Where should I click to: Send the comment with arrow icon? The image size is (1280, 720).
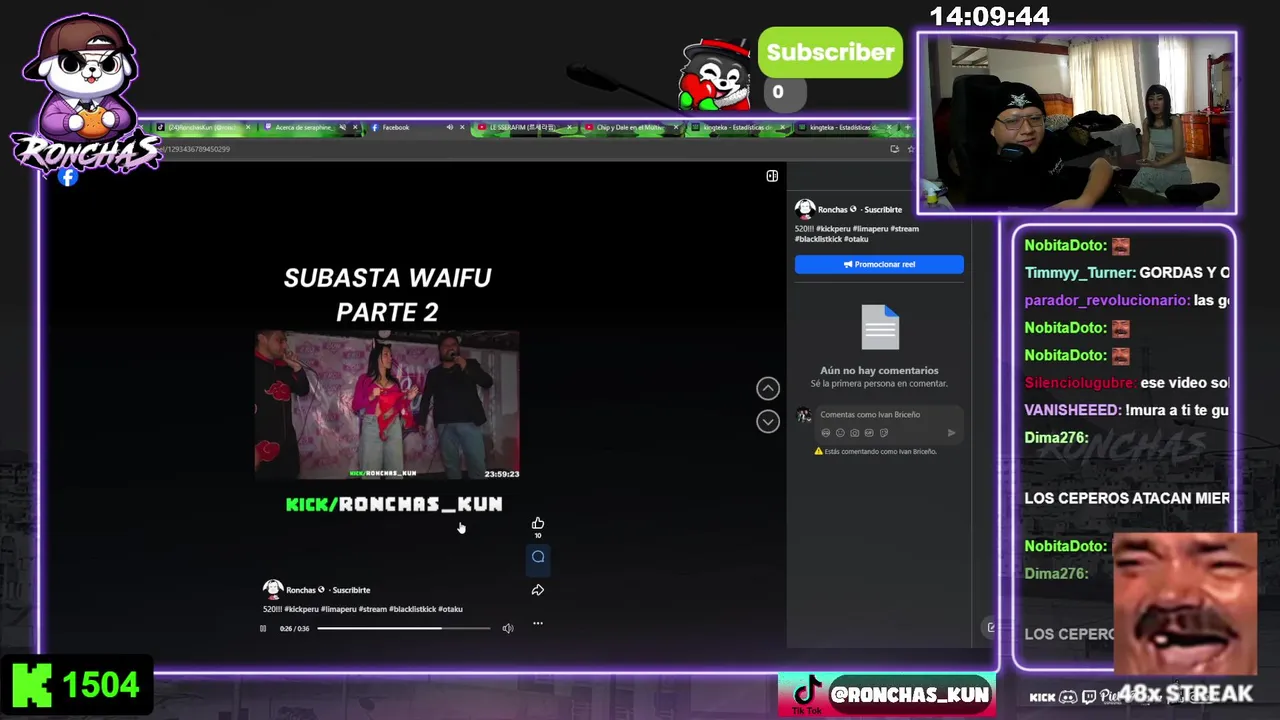[x=951, y=433]
